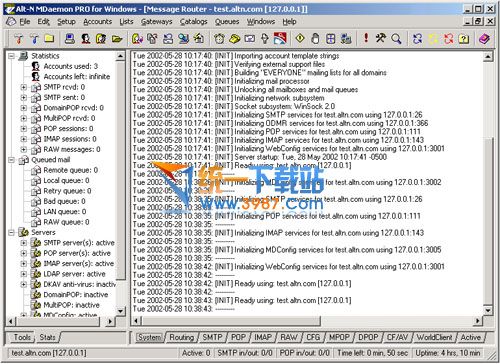Screen dimensions: 500x364
Task: Click the red and blue satellite icon
Action: coord(280,39)
